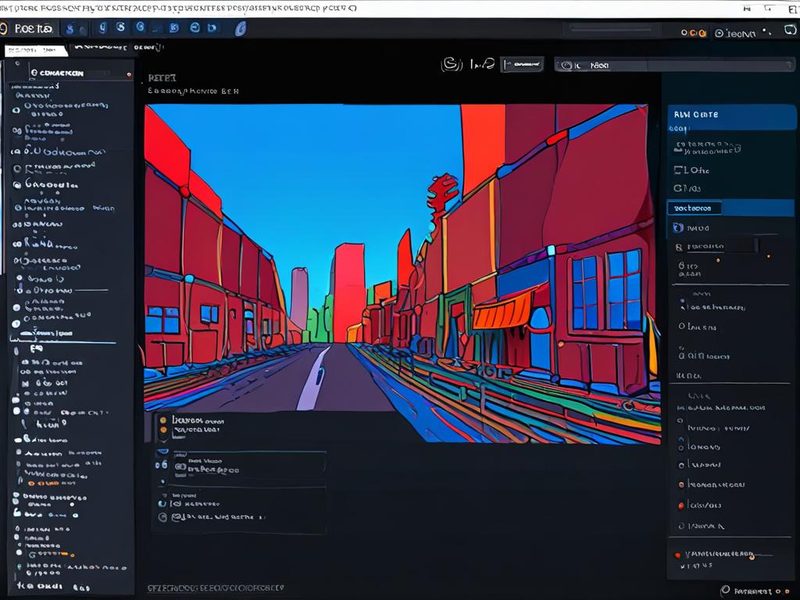Click the yellow circle icon just below the artwork

click(163, 420)
